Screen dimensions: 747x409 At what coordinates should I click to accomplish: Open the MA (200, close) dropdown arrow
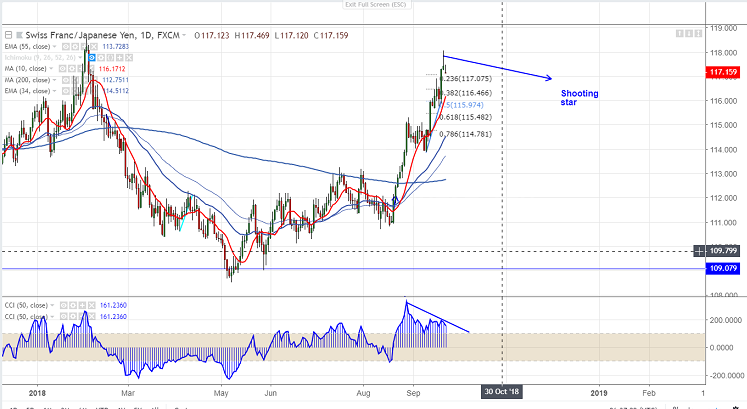click(54, 80)
